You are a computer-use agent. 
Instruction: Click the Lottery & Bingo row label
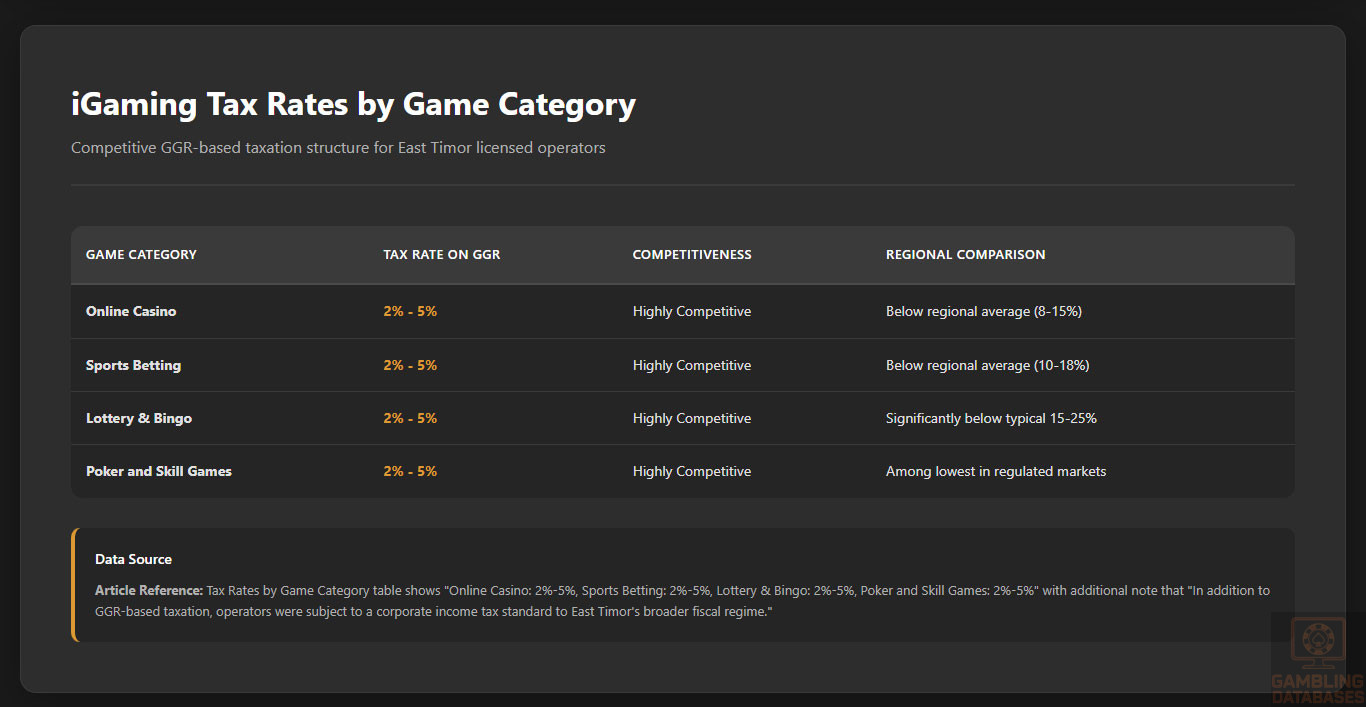(x=139, y=419)
